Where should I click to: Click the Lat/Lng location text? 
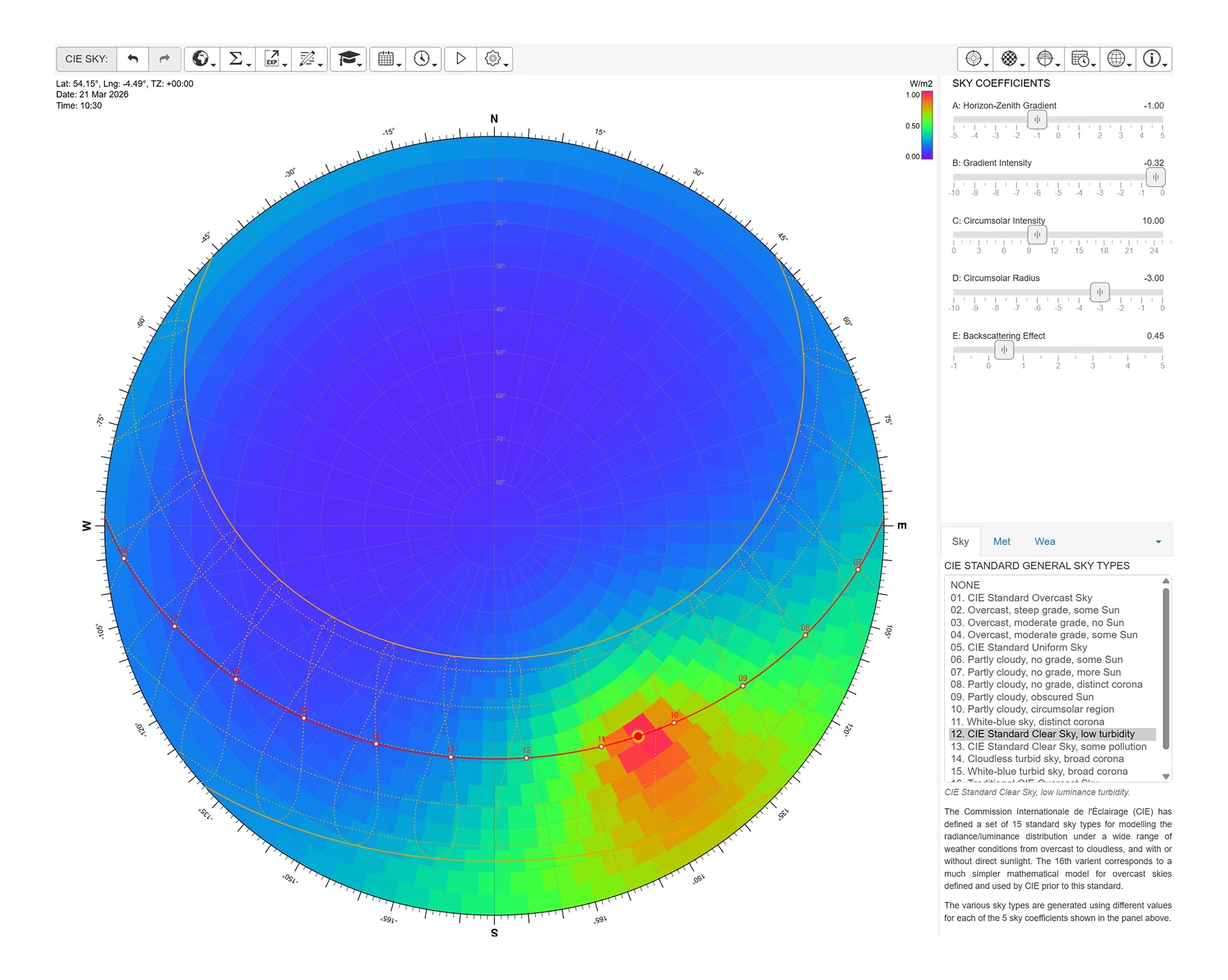125,84
